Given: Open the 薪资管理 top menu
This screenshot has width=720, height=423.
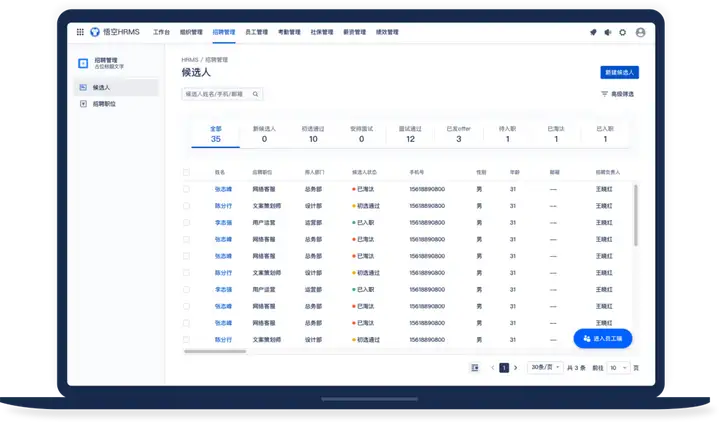Looking at the screenshot, I should 354,32.
